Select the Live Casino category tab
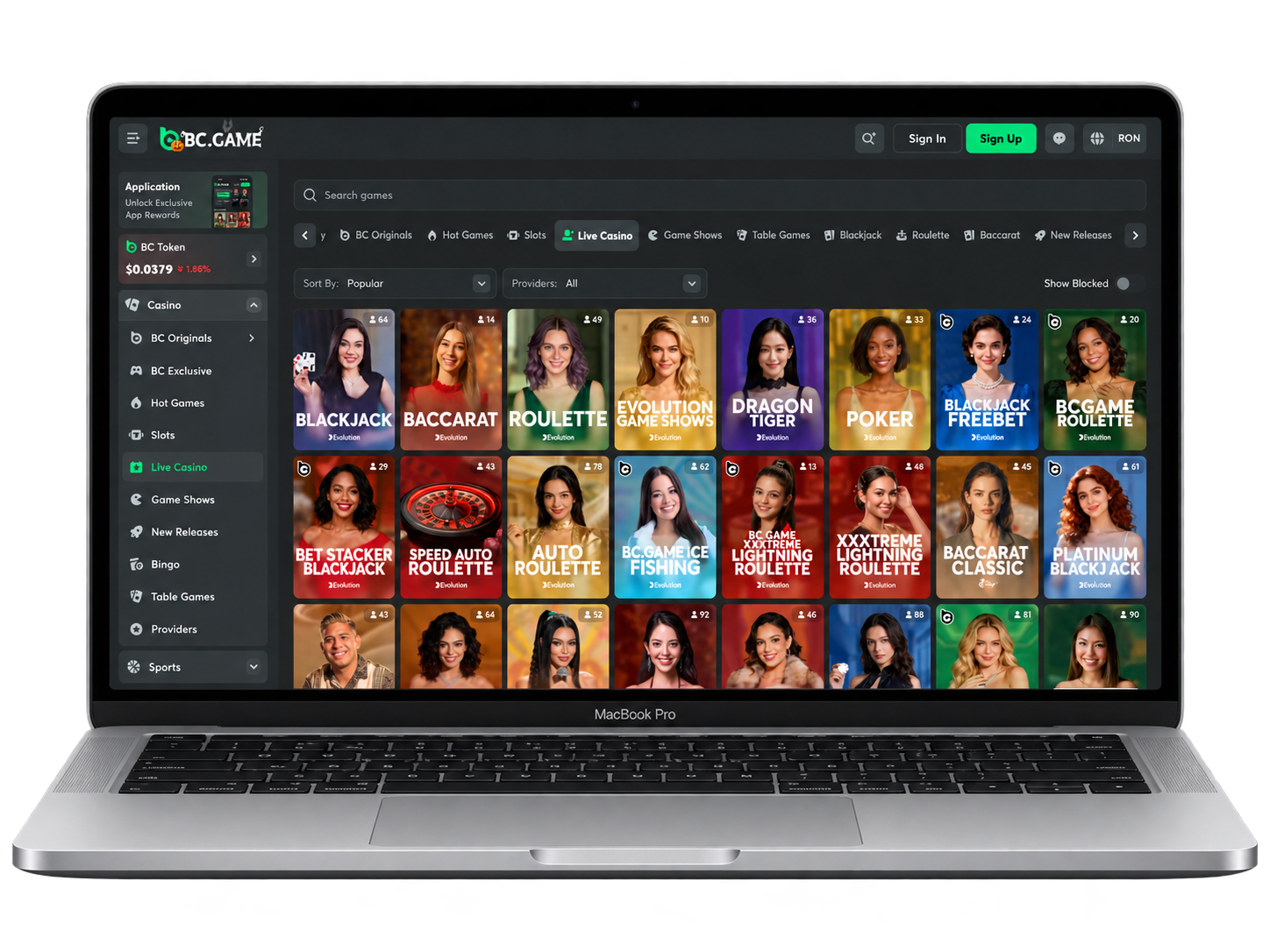Screen dimensions: 1270x952 (597, 236)
